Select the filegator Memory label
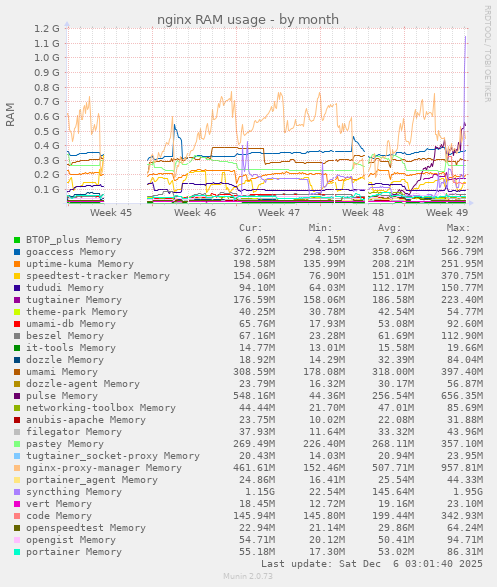Viewport: 497px width, 587px height. pyautogui.click(x=74, y=432)
